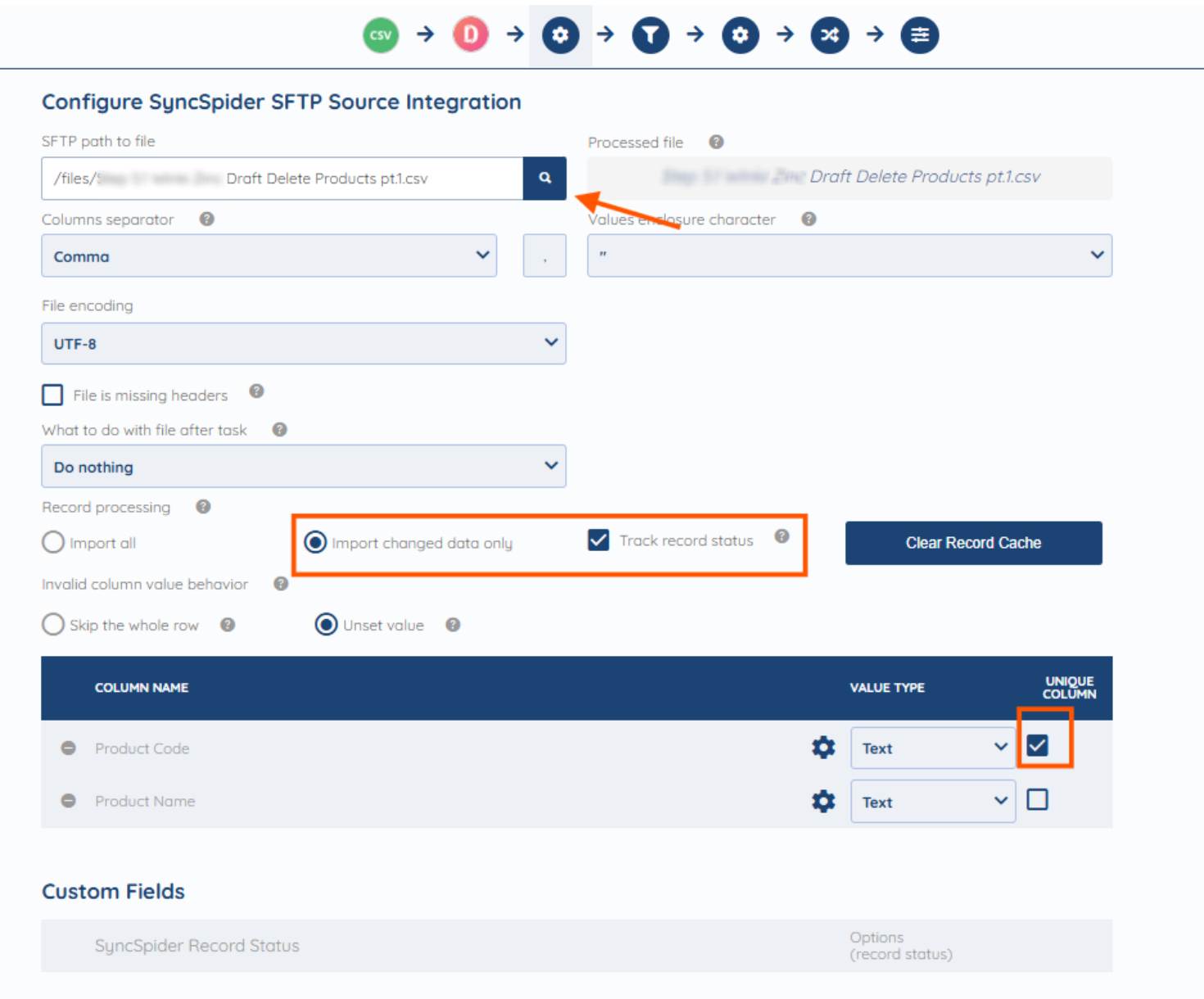Click the Product Name column name

click(145, 801)
